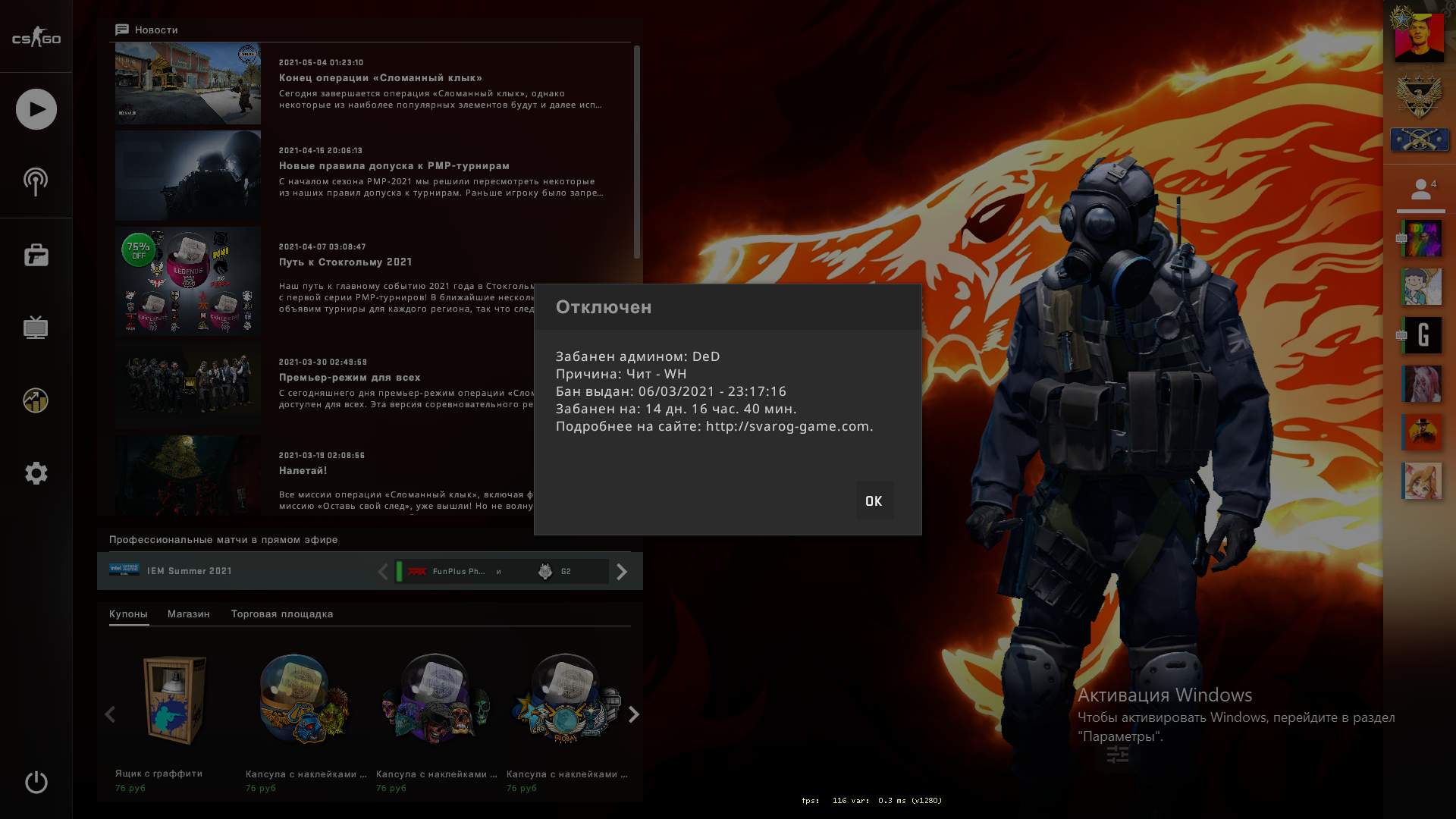Open the FunPlus Phoenix vs G2 match
The image size is (1456, 819).
[501, 571]
